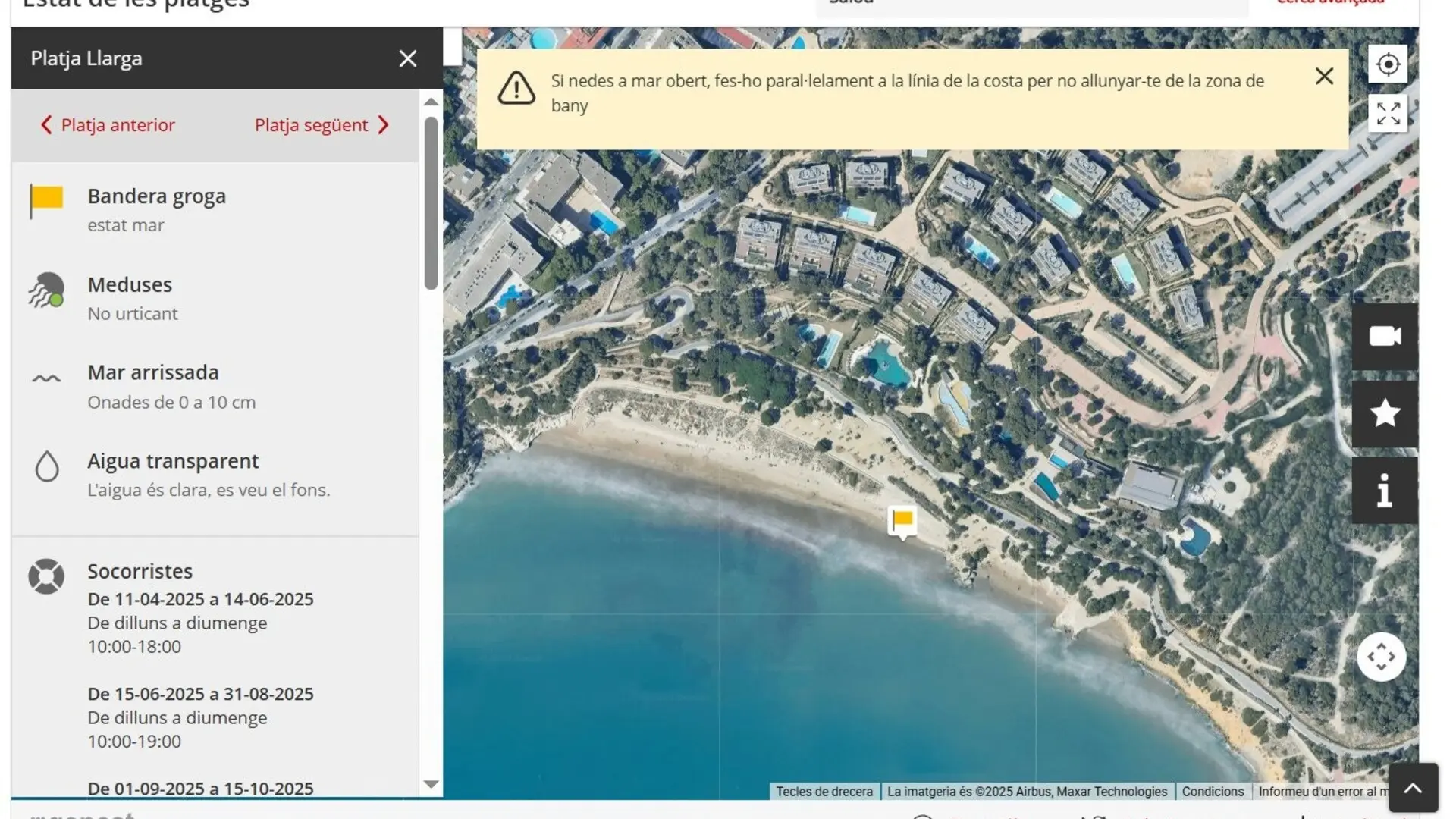
Task: Click the warning triangle icon in banner
Action: pos(516,88)
